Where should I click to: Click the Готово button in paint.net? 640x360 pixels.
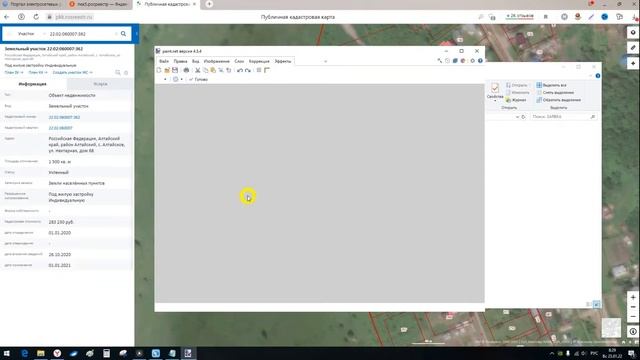coord(198,79)
